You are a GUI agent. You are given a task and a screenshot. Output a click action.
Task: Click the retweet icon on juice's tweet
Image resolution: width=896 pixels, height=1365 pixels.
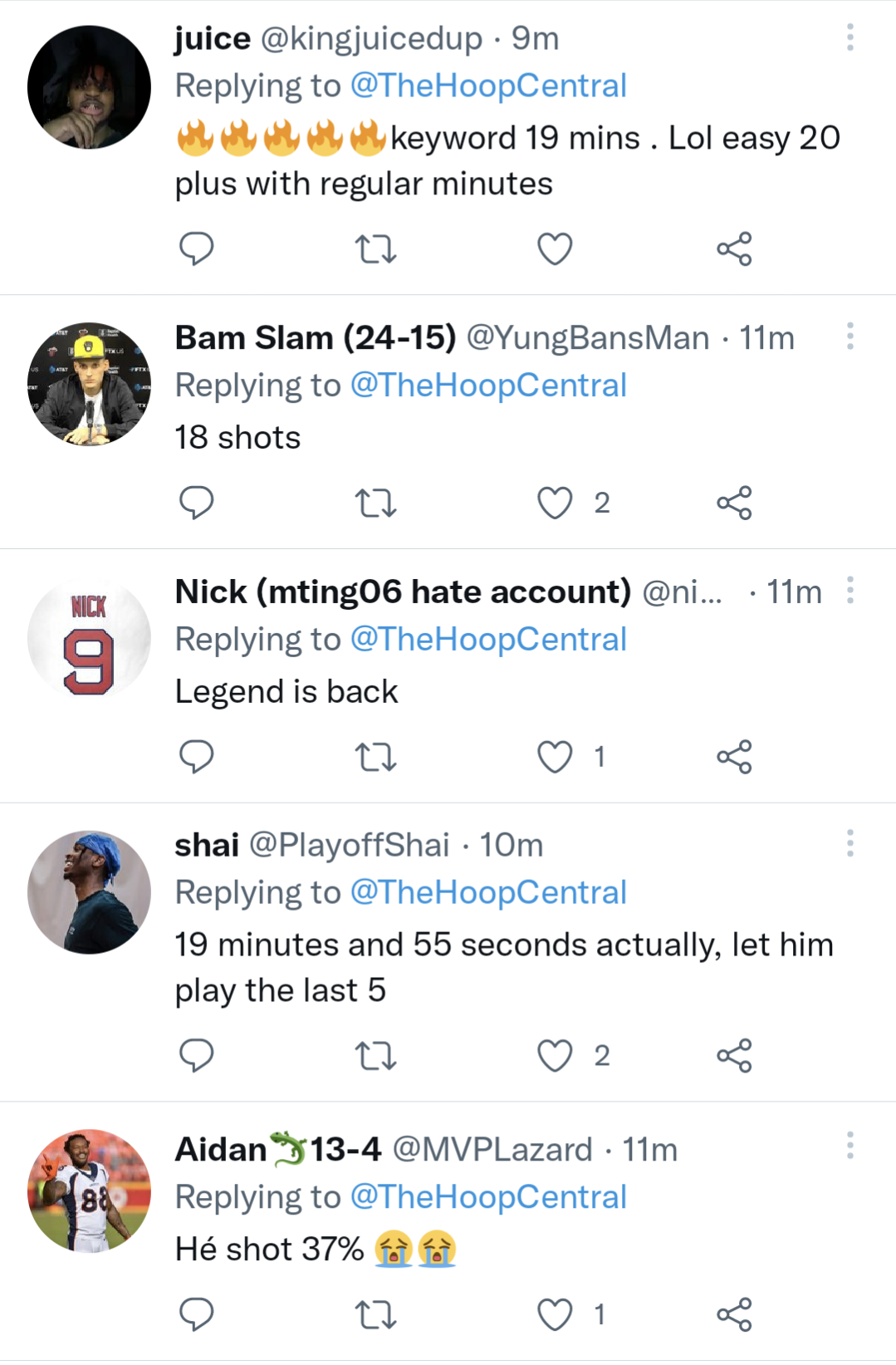[375, 247]
